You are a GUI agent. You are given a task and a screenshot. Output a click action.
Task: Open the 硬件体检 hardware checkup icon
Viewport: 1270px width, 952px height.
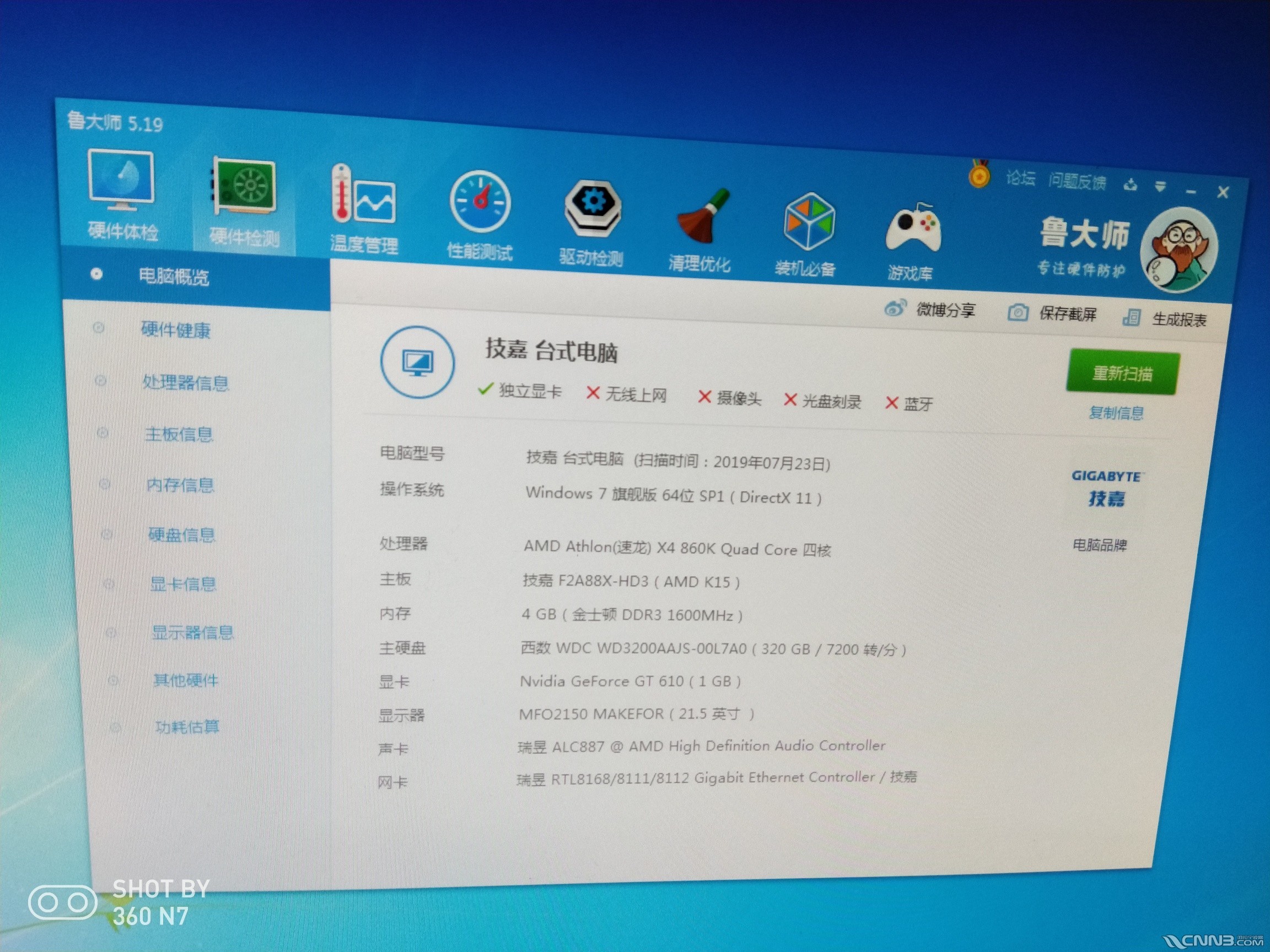point(122,194)
